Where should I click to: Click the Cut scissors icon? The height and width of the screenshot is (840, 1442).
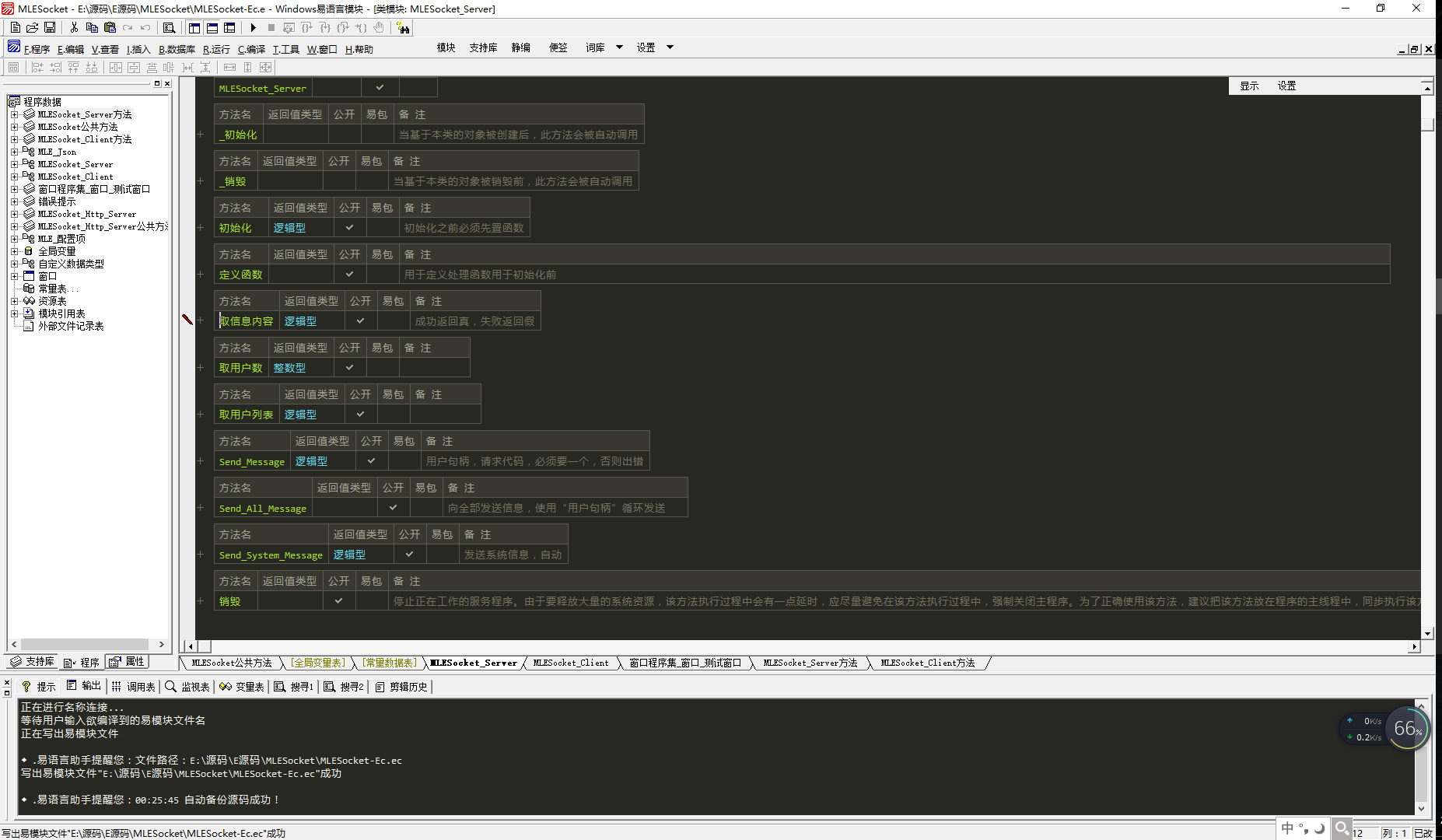click(x=74, y=27)
